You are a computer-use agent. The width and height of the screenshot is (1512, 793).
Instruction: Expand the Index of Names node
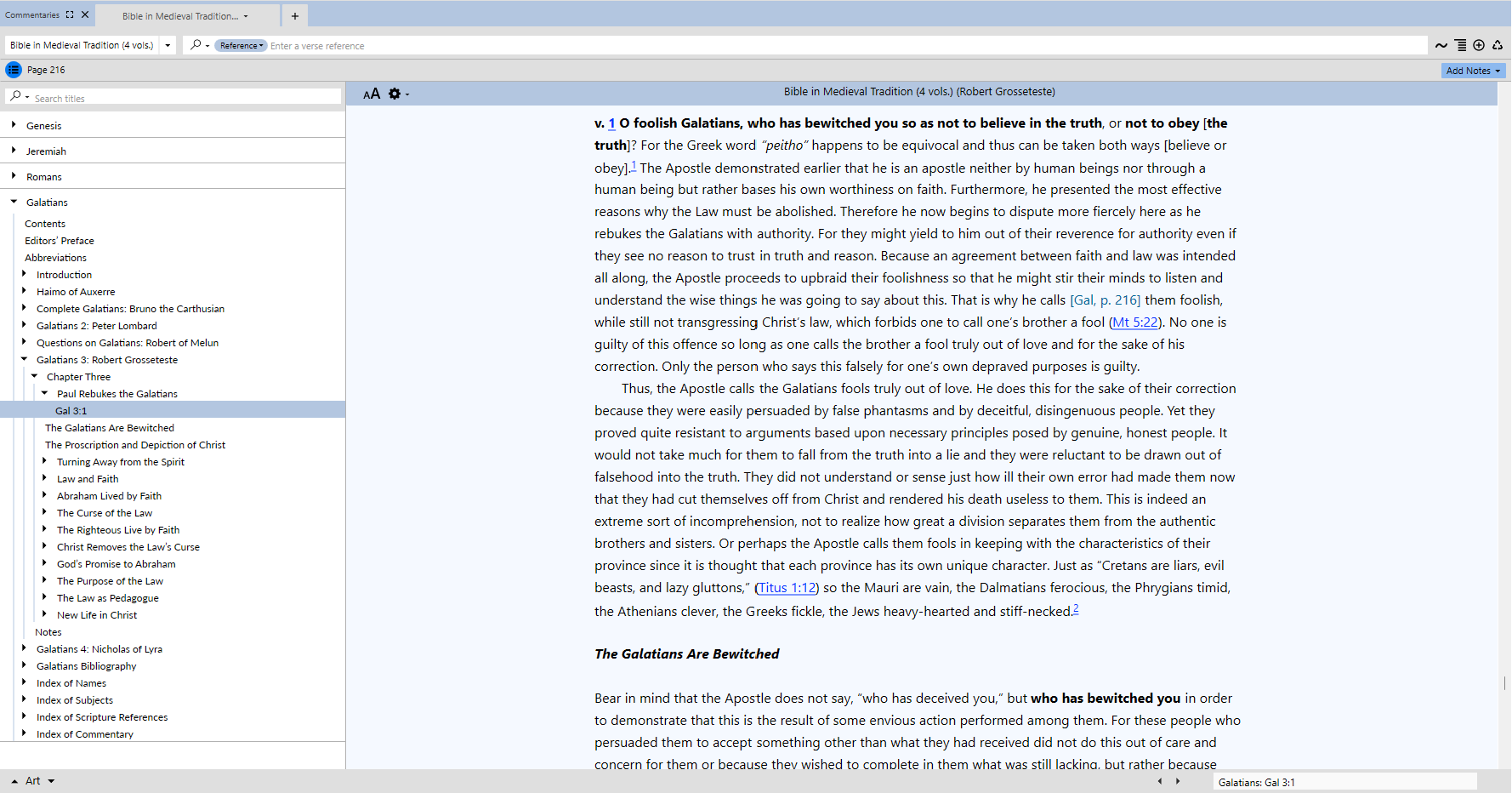24,682
